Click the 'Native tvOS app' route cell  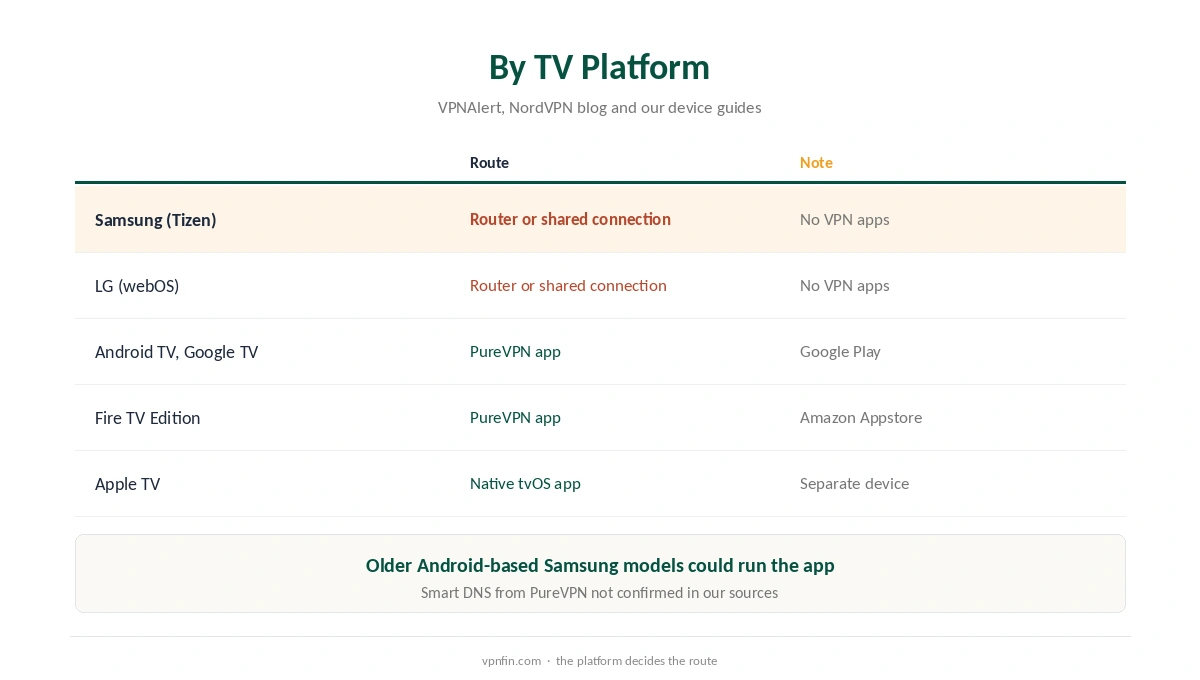(525, 483)
